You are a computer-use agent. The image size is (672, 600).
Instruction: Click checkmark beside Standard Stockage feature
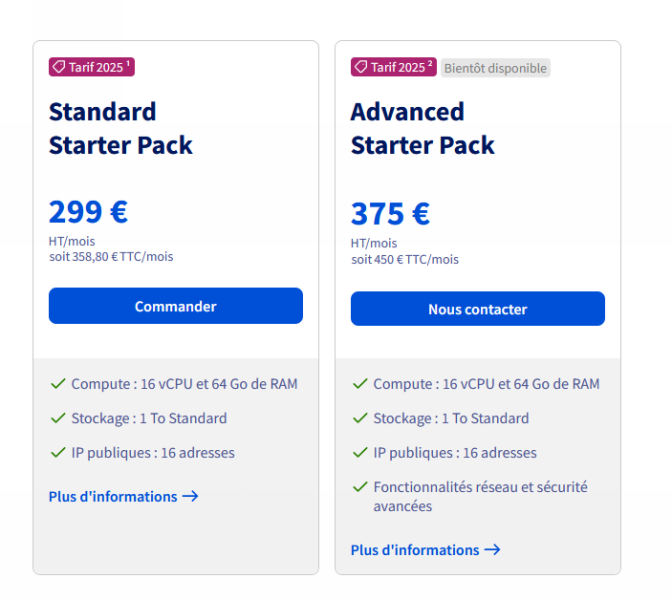click(x=58, y=418)
